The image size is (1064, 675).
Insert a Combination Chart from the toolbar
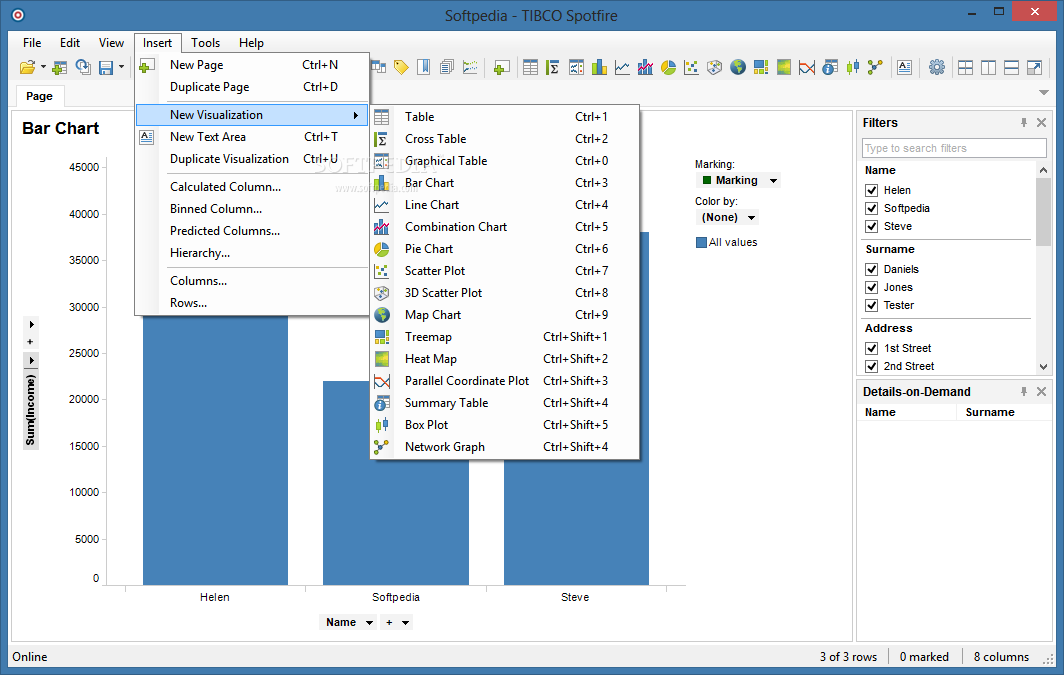coord(645,67)
